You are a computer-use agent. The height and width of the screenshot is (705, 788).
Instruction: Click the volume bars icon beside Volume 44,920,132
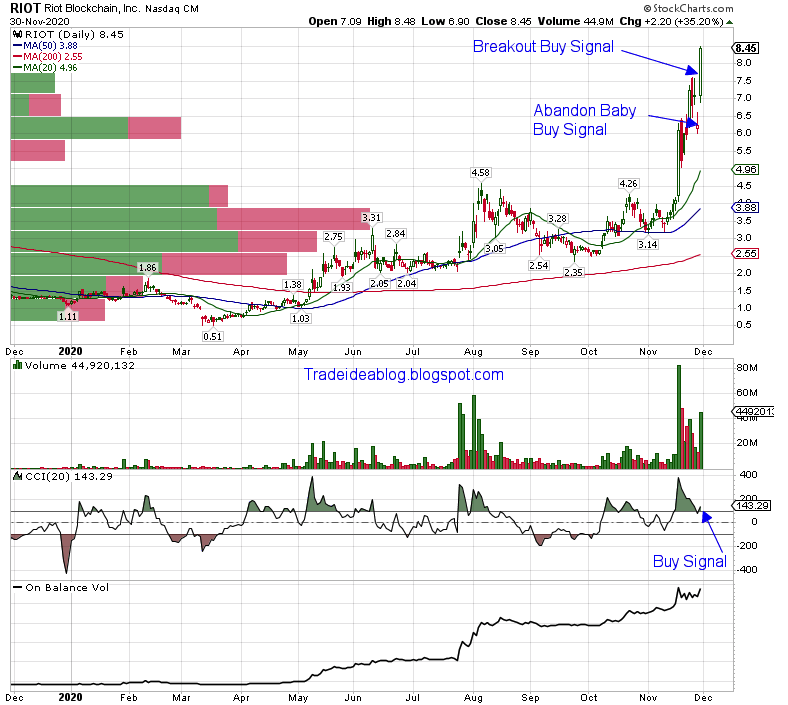tap(18, 365)
